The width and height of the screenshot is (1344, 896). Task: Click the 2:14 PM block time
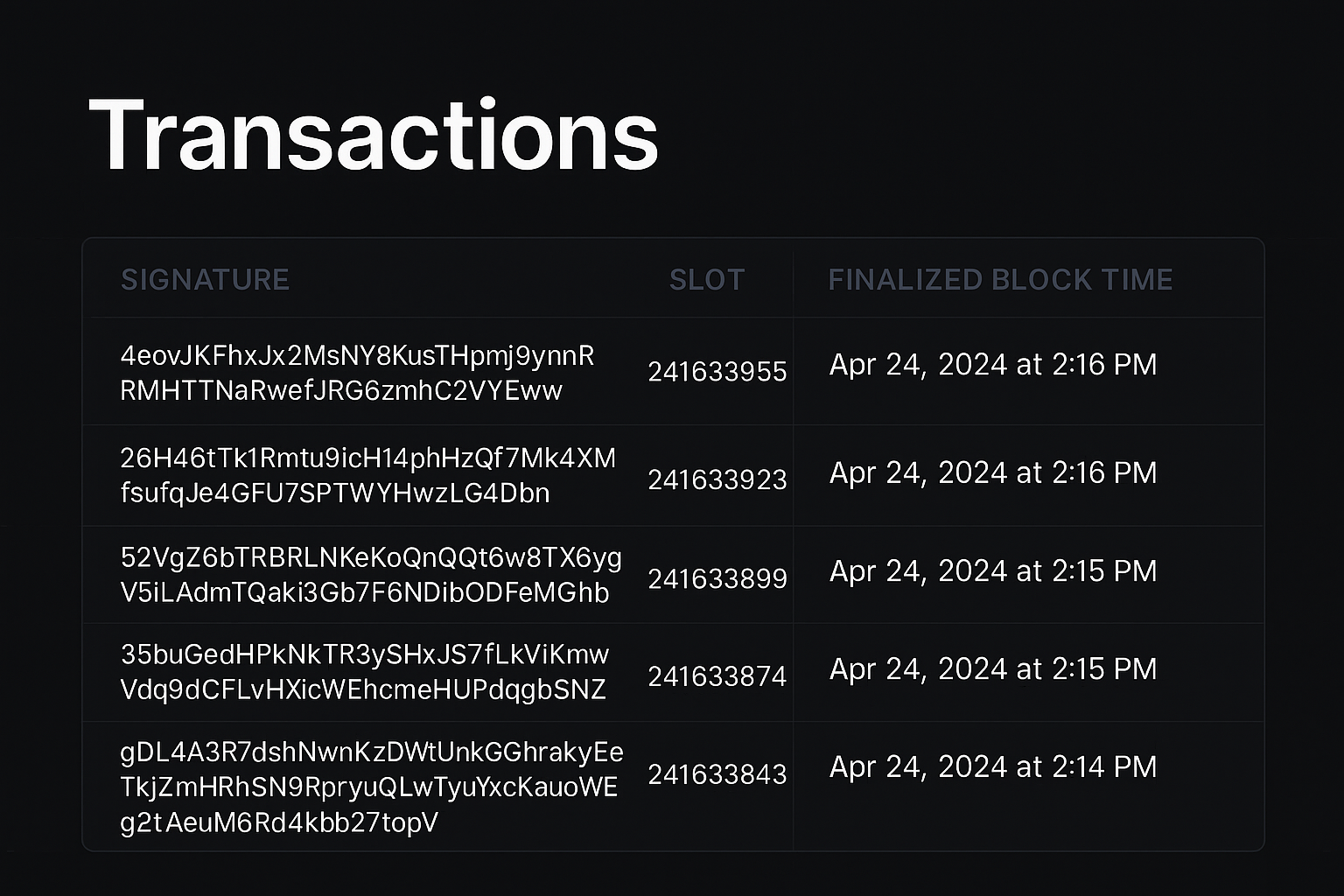point(993,767)
